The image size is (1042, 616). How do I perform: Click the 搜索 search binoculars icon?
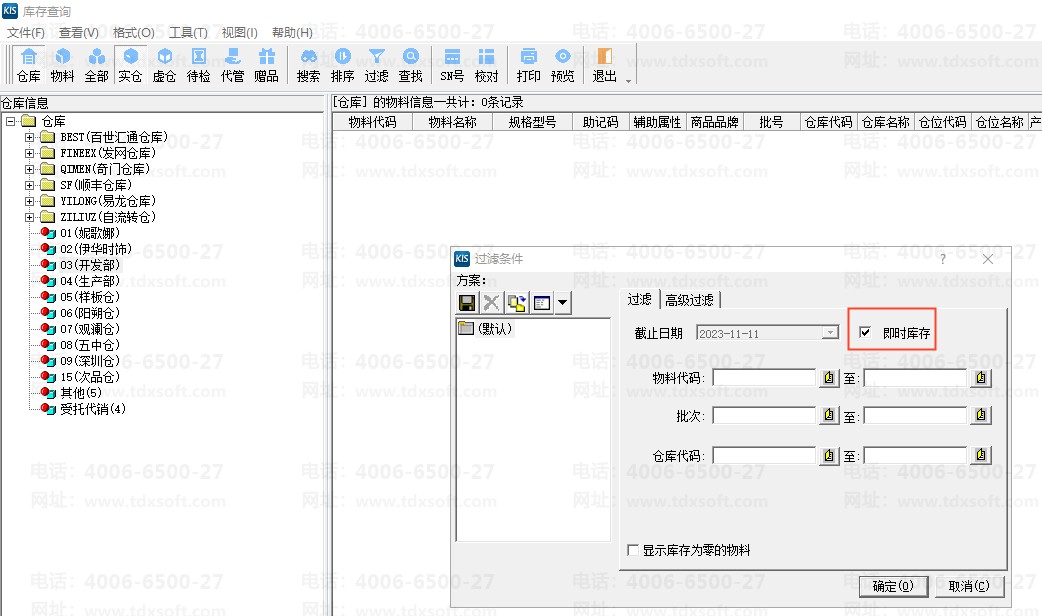point(308,64)
